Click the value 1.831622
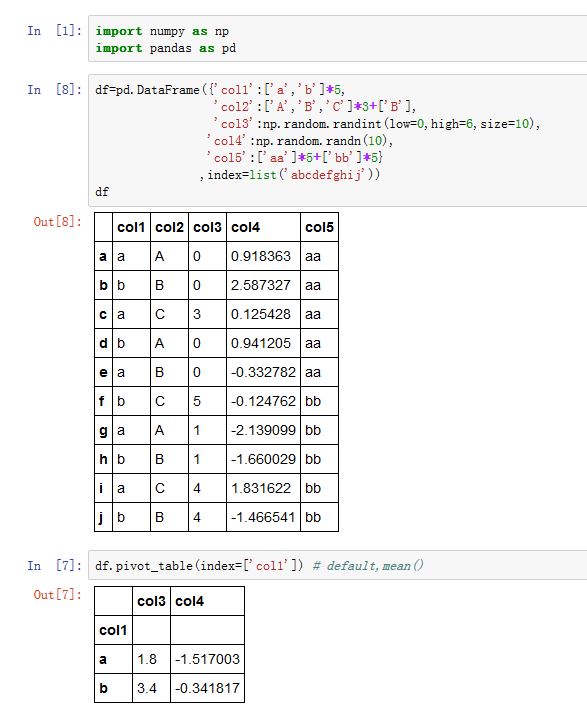Viewport: 587px width, 716px height. 261,488
